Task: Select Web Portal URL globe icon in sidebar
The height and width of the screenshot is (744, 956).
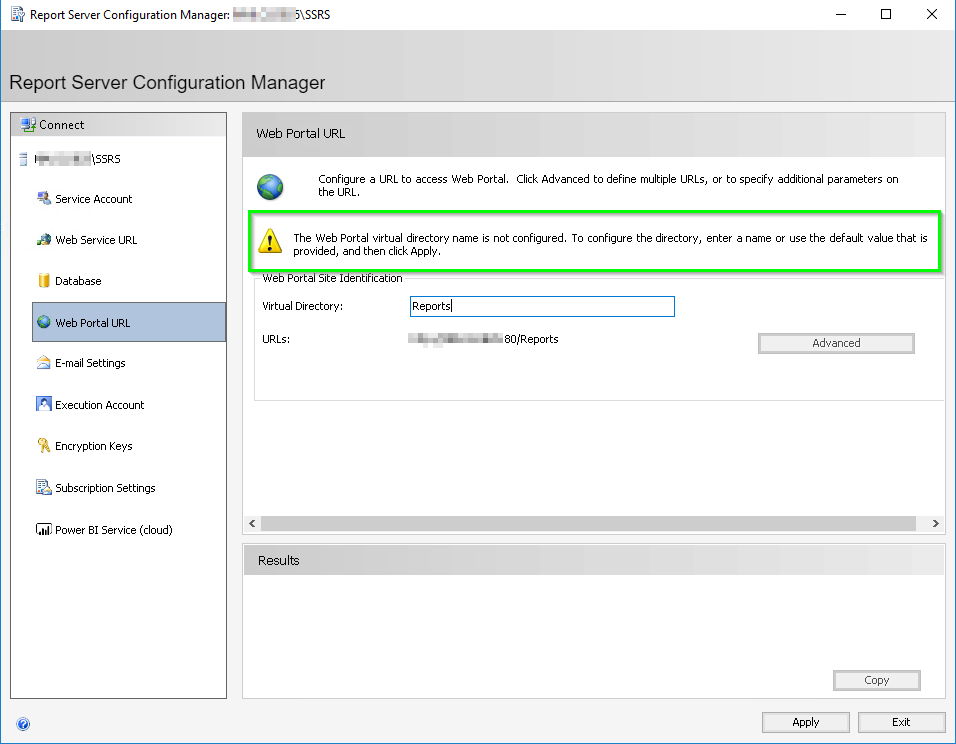Action: pos(44,322)
